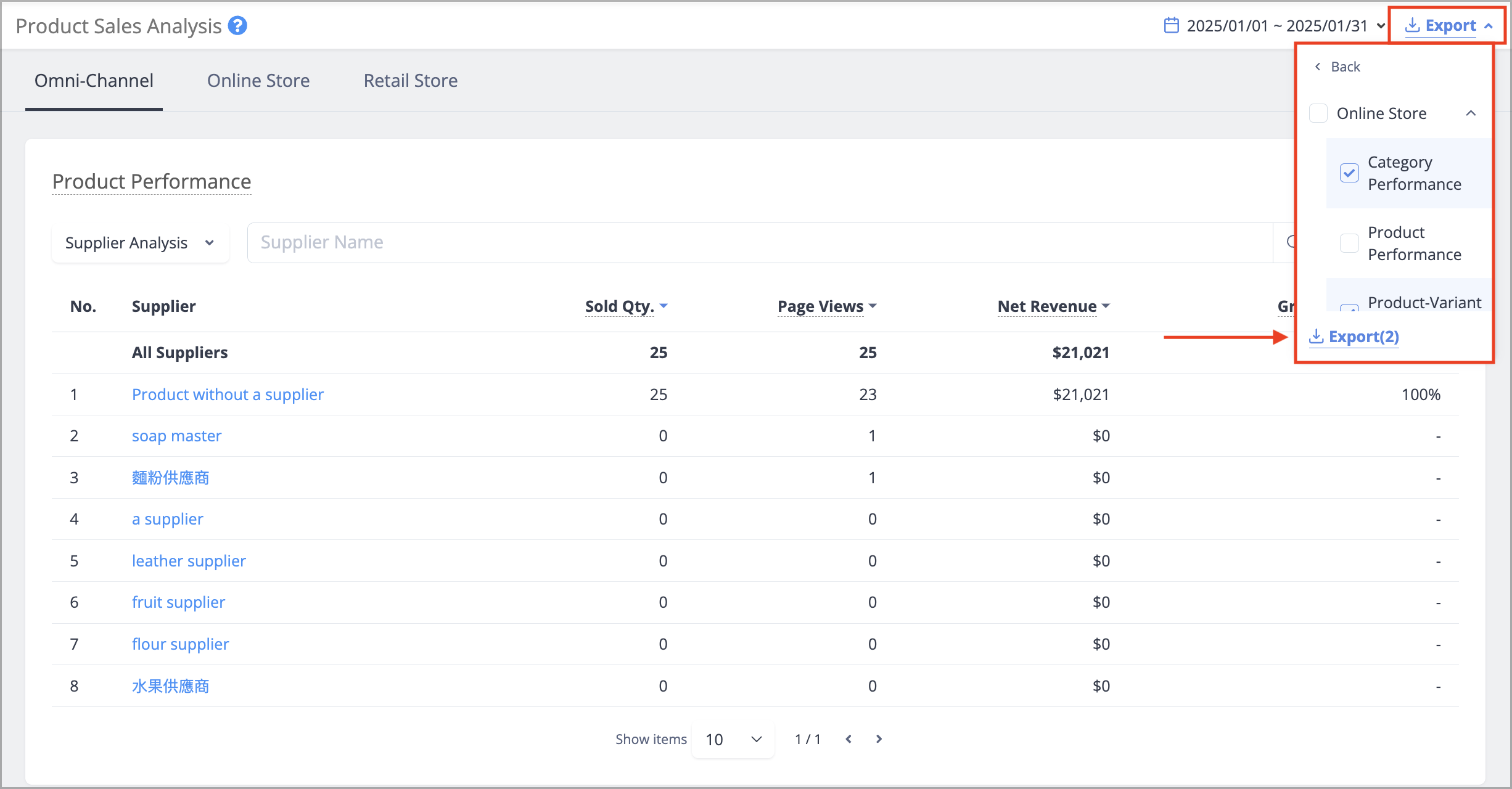Open the Show items count dropdown
The height and width of the screenshot is (789, 1512).
click(733, 739)
